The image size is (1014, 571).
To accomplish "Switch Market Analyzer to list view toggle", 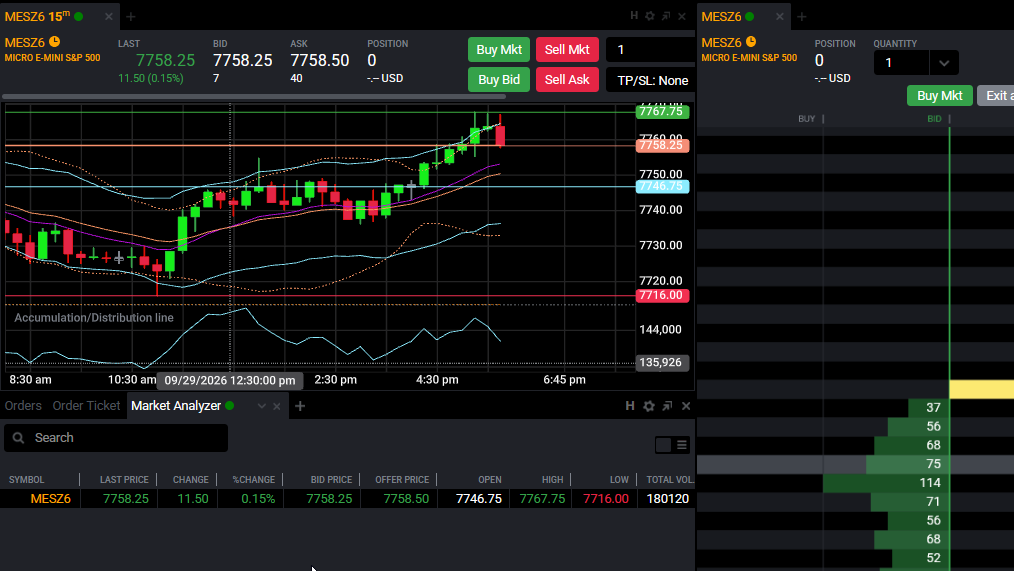I will (682, 445).
